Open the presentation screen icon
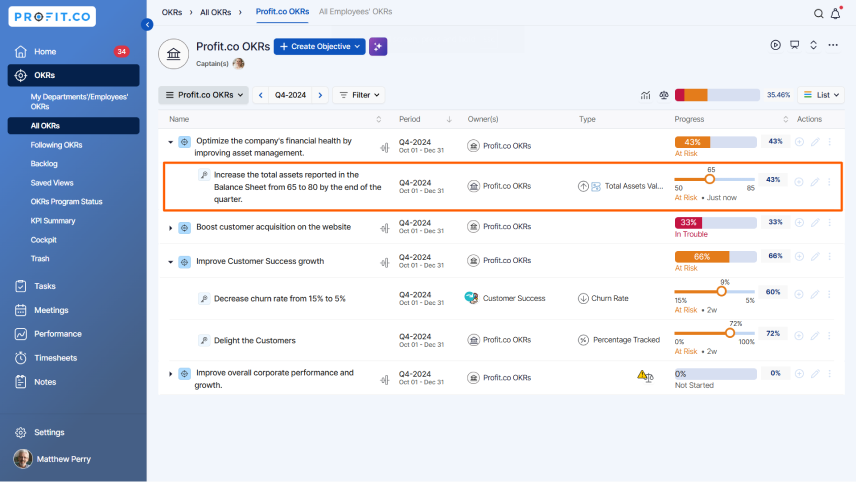The height and width of the screenshot is (482, 856). point(794,45)
